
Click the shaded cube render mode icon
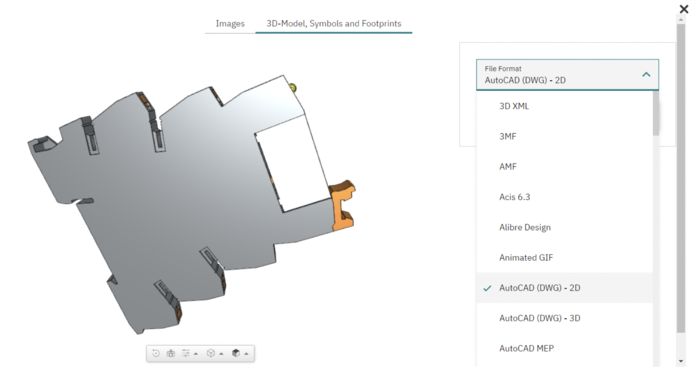tap(236, 353)
